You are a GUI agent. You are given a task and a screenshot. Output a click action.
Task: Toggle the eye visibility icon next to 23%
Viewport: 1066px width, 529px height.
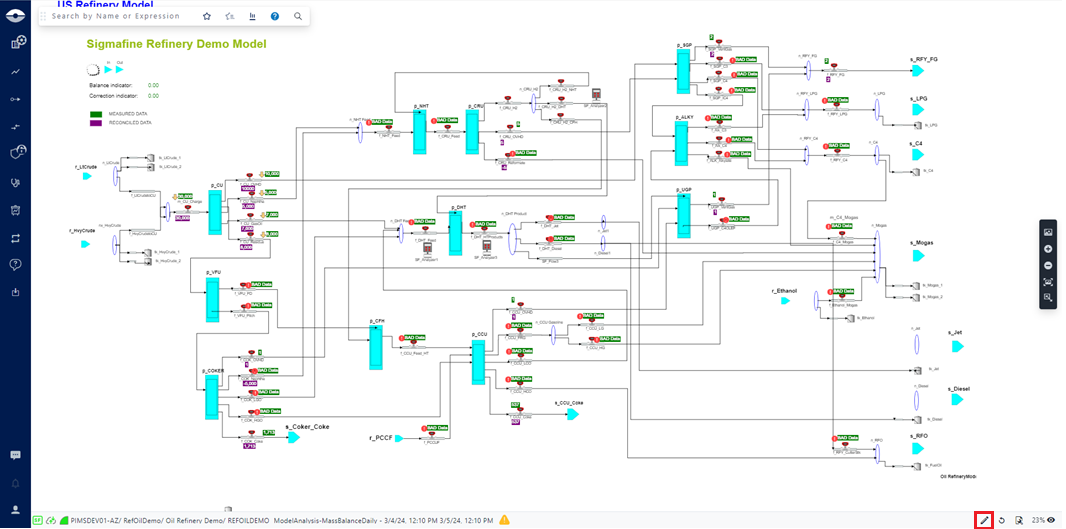(1051, 520)
